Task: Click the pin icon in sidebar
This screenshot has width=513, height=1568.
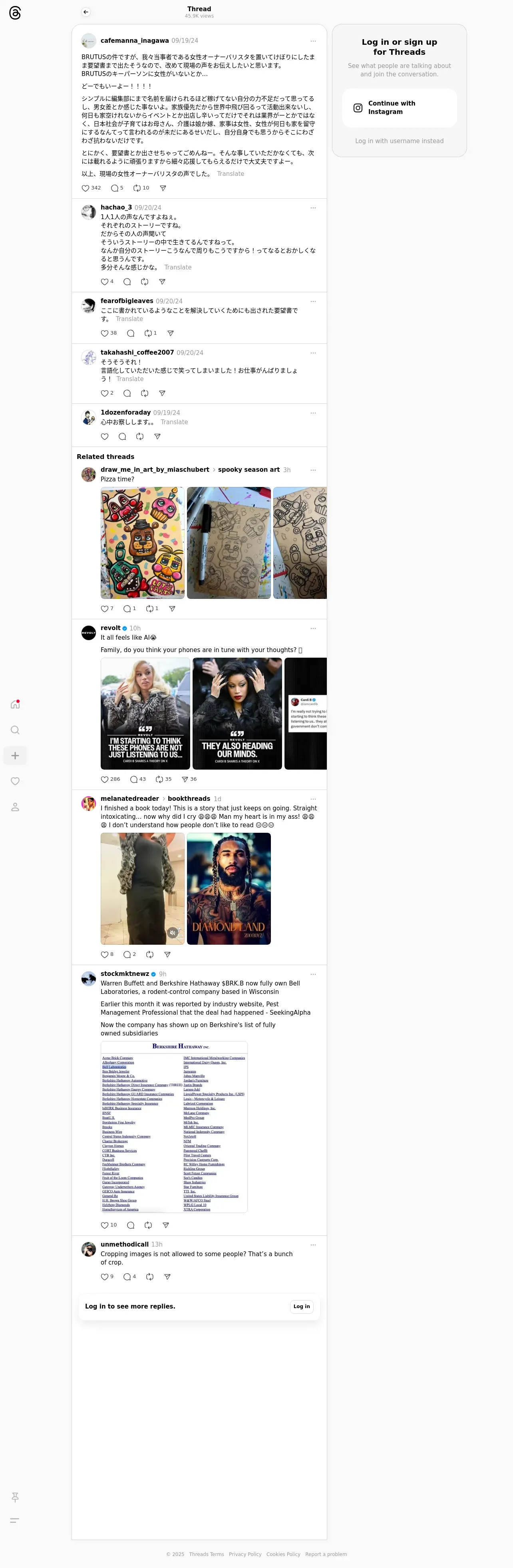Action: point(15,1497)
